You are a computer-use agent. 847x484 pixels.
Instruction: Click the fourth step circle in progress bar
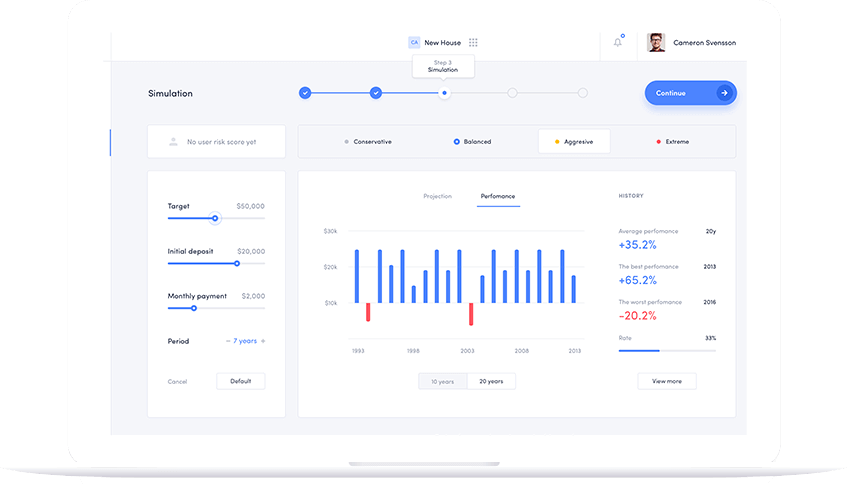pyautogui.click(x=512, y=93)
